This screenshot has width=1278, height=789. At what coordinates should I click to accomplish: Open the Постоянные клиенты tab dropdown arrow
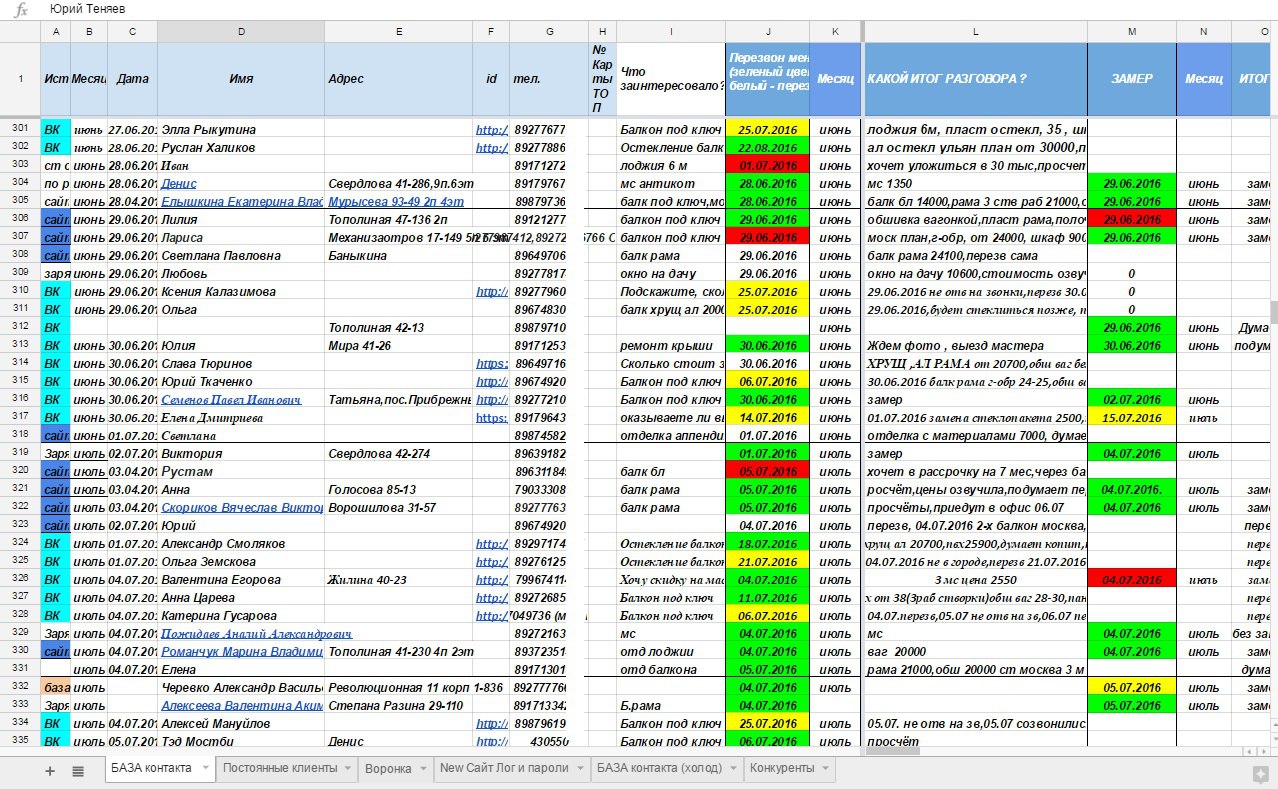(x=349, y=769)
